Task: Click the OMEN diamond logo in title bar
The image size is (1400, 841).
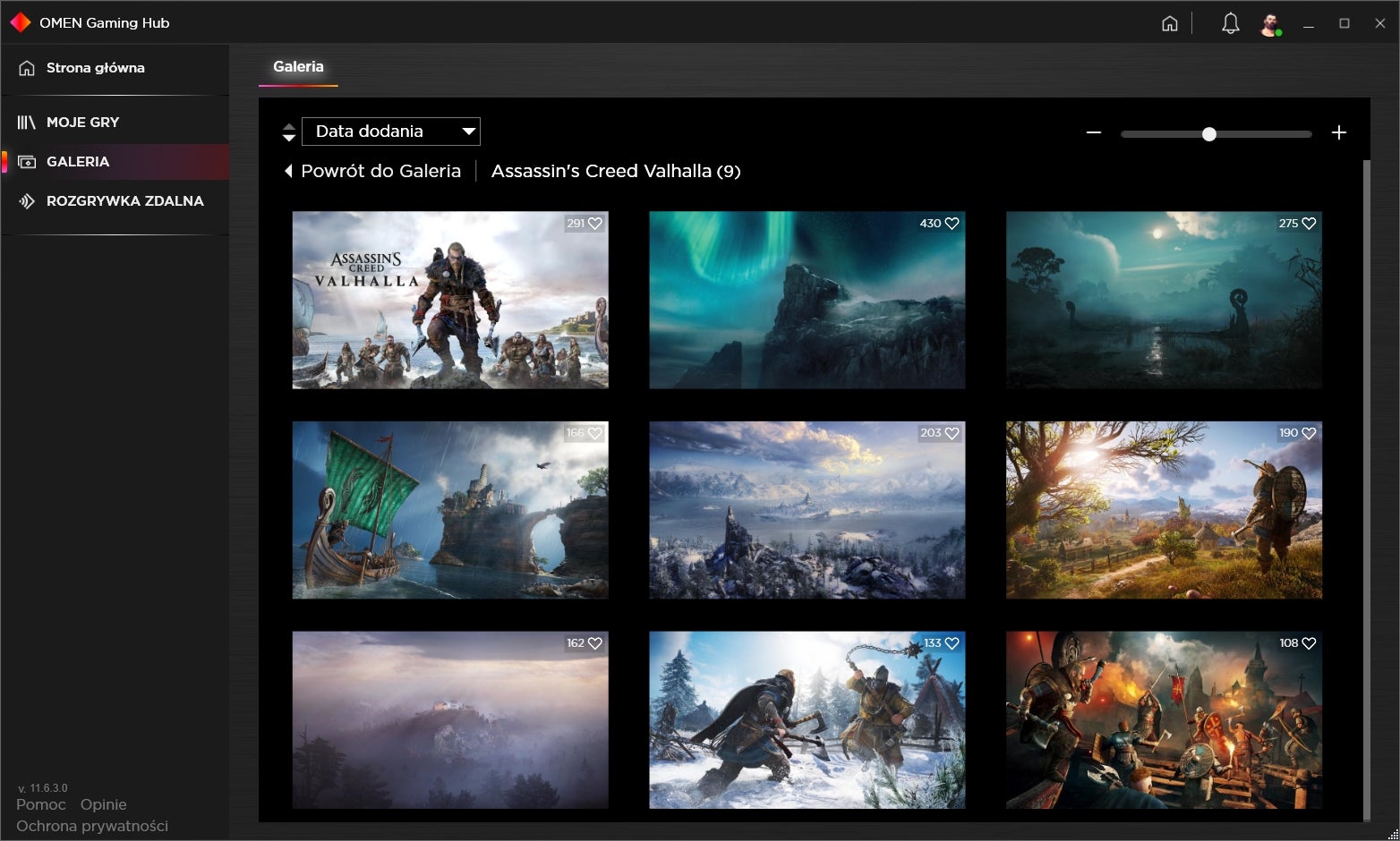Action: click(x=20, y=22)
